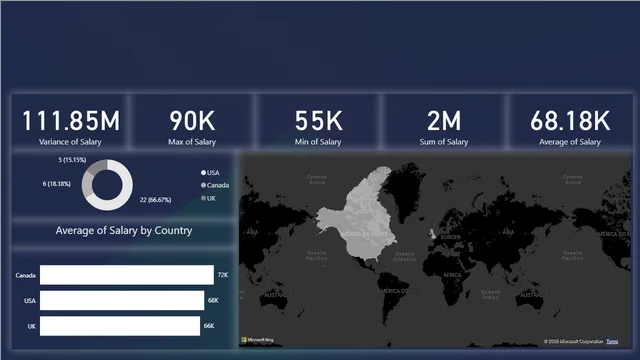The width and height of the screenshot is (640, 360).
Task: Click the Sum of Salary 2M card
Action: pyautogui.click(x=444, y=122)
